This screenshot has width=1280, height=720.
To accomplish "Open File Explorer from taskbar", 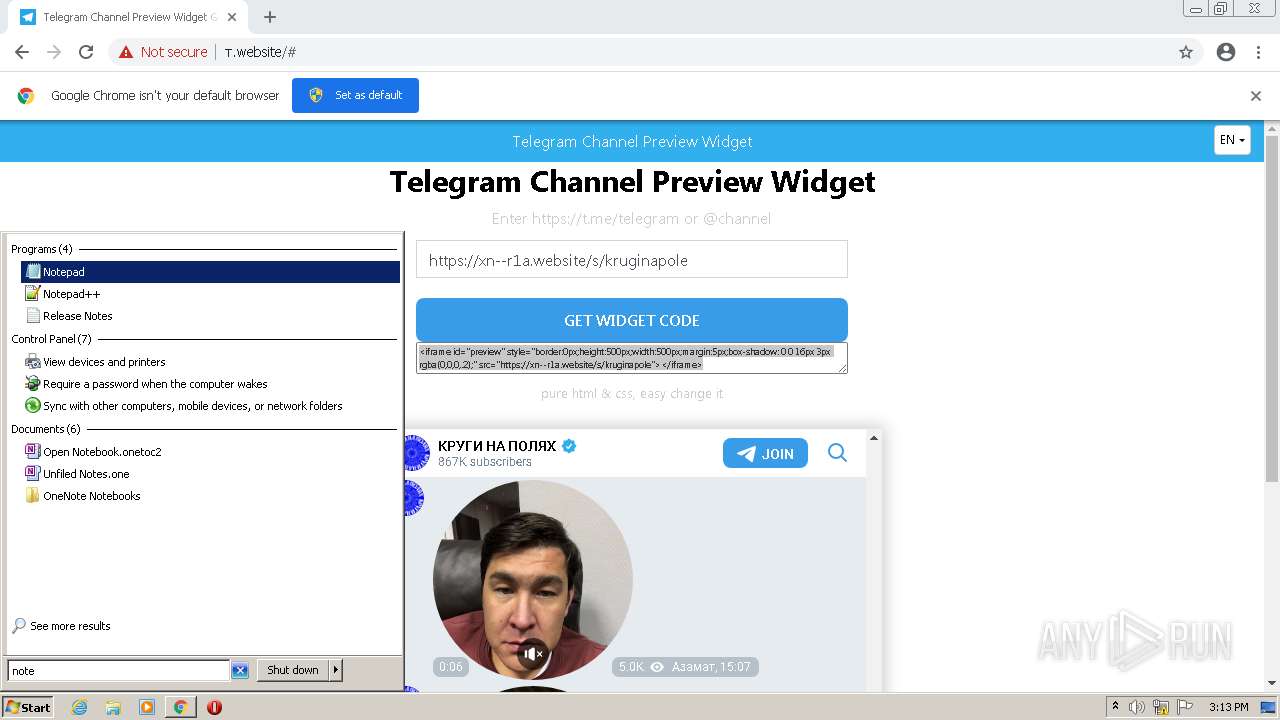I will [x=113, y=707].
